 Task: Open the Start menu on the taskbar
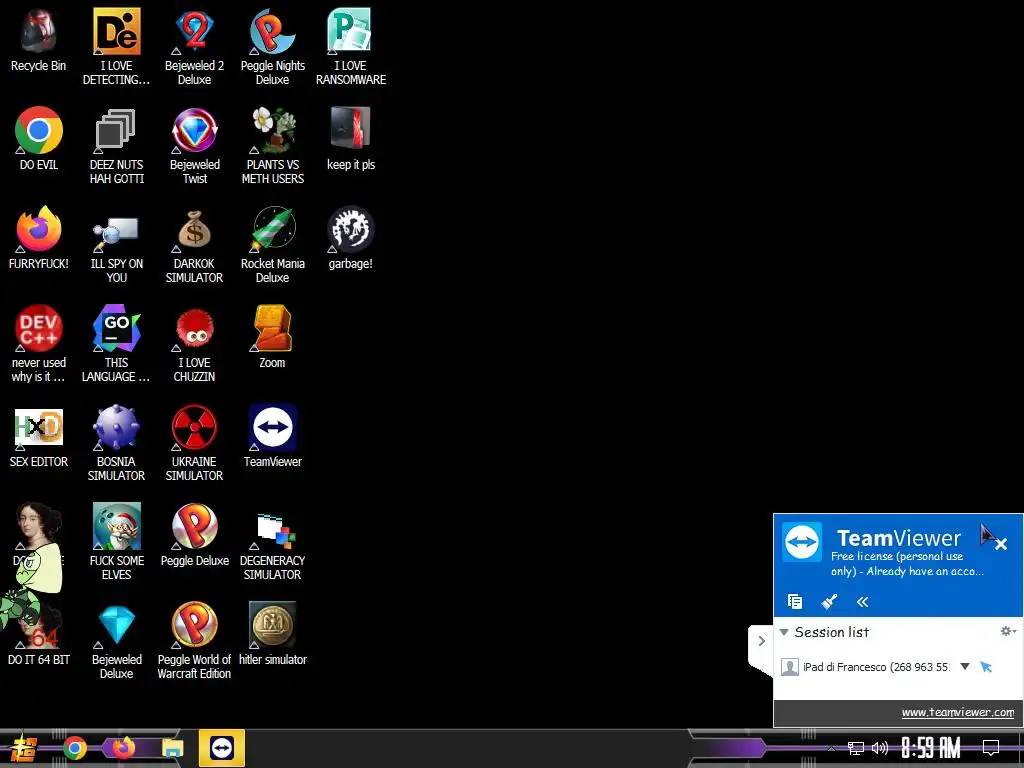(23, 748)
